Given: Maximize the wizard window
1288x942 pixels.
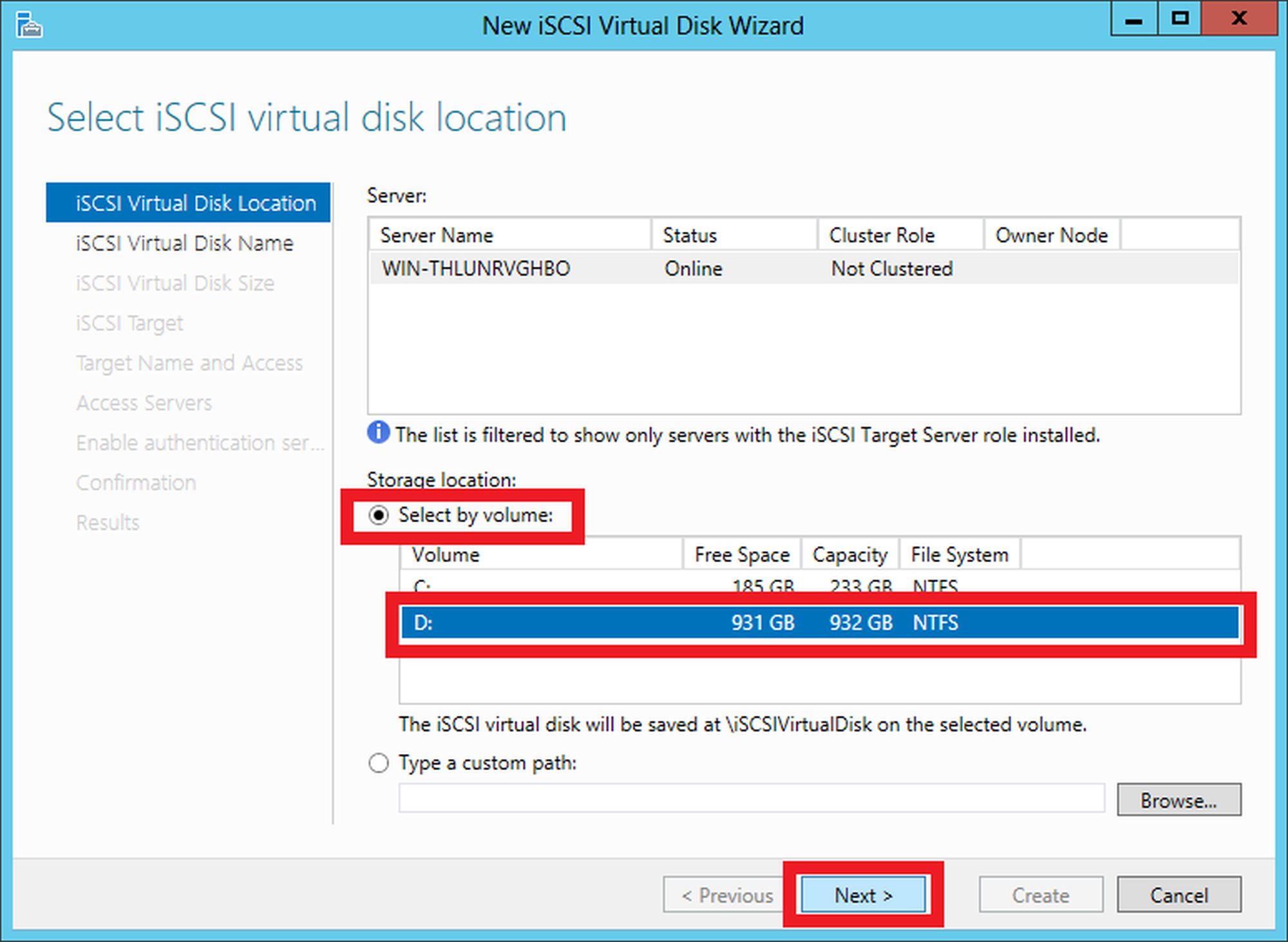Looking at the screenshot, I should [x=1180, y=19].
